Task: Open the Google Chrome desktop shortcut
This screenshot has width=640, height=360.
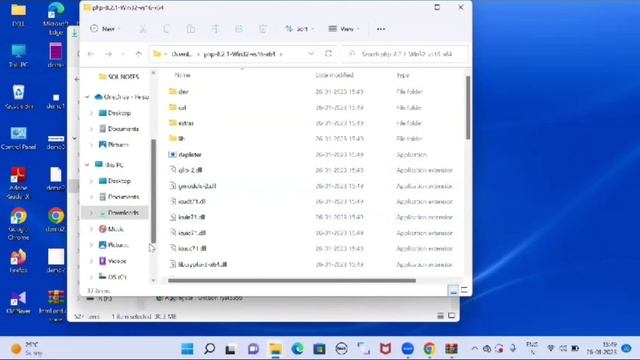Action: [18, 224]
